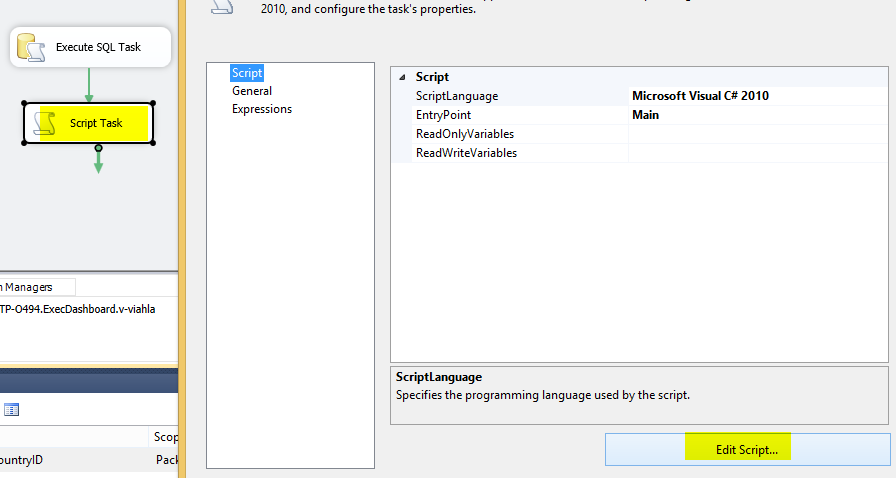Click the Edit Script... button
Image resolution: width=896 pixels, height=478 pixels.
[747, 449]
